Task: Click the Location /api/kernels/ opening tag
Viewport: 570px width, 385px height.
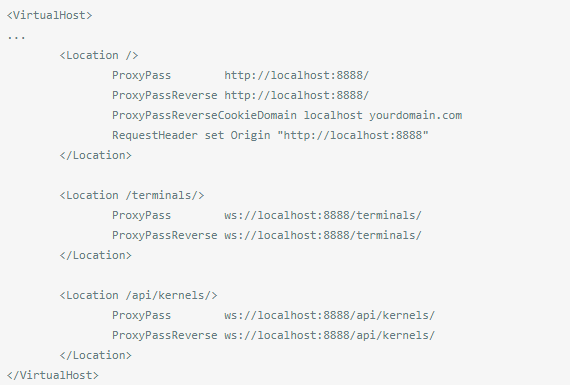Action: [139, 295]
